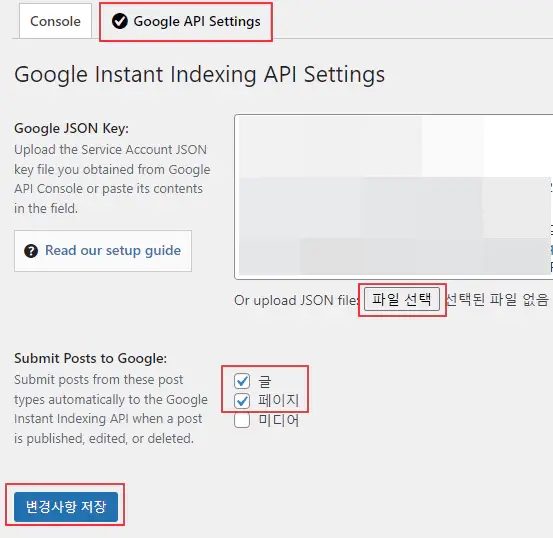Switch to the Console tab
The width and height of the screenshot is (553, 538).
(55, 21)
